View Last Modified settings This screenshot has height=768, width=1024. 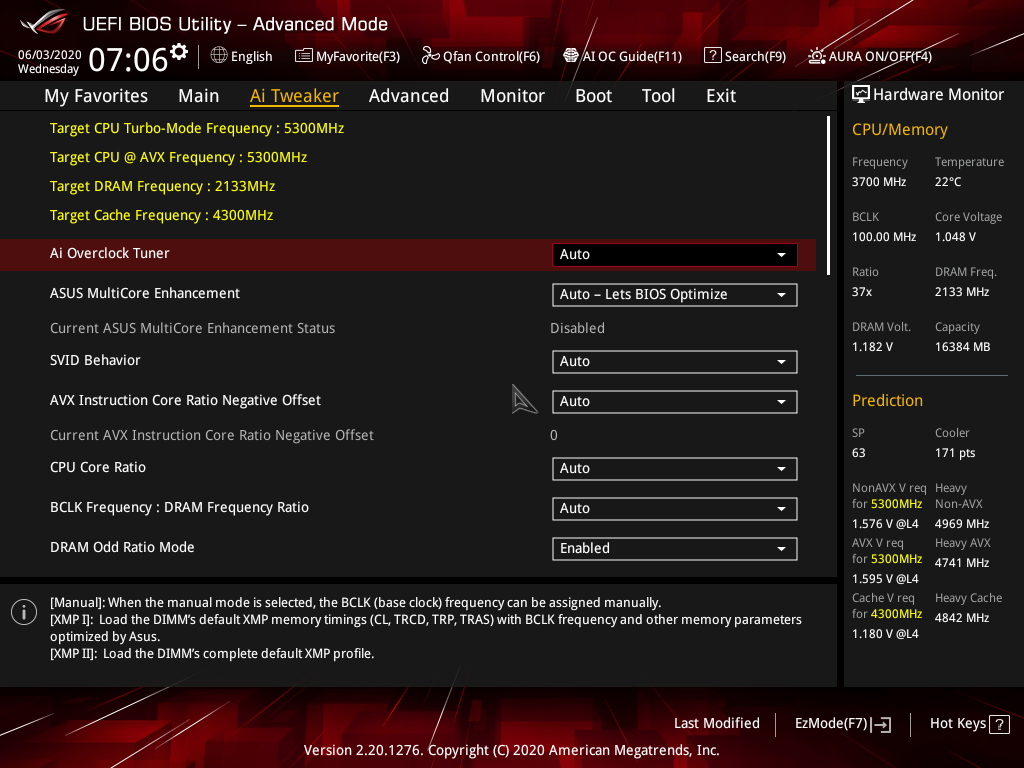[x=716, y=723]
